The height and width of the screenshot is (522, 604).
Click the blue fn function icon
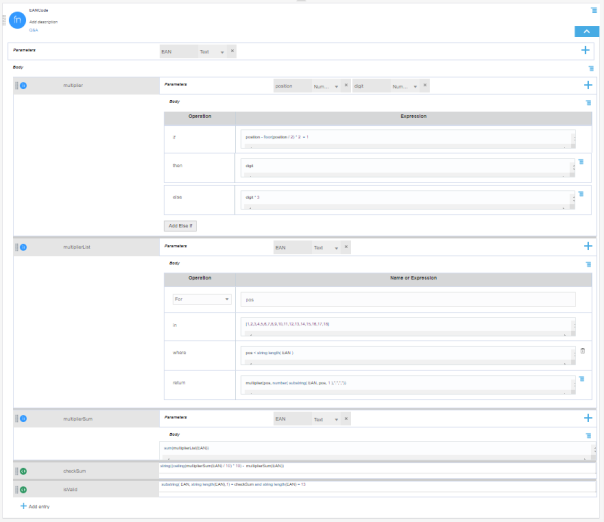click(x=17, y=20)
